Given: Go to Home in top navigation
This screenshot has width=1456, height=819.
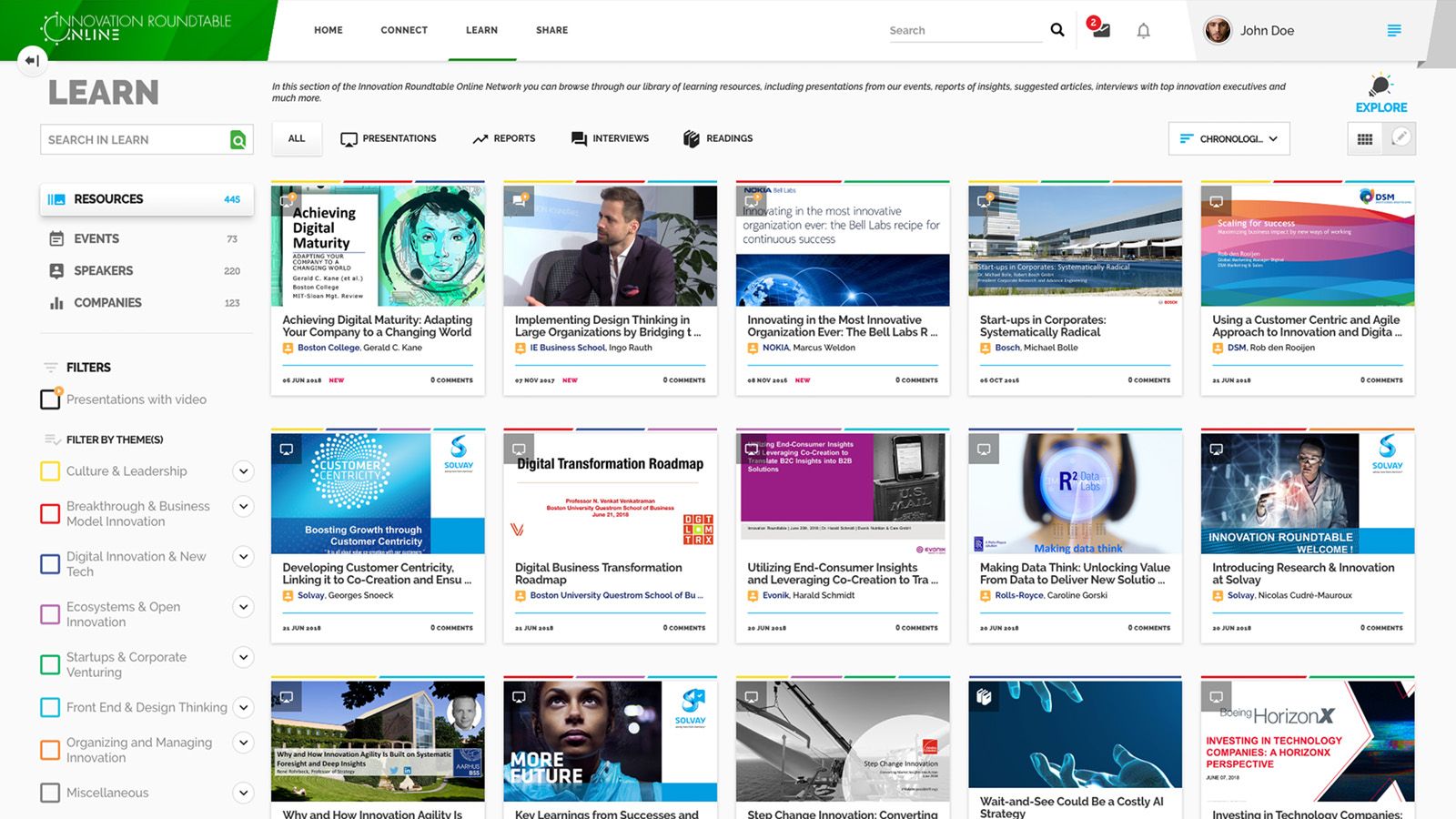Looking at the screenshot, I should 329,30.
